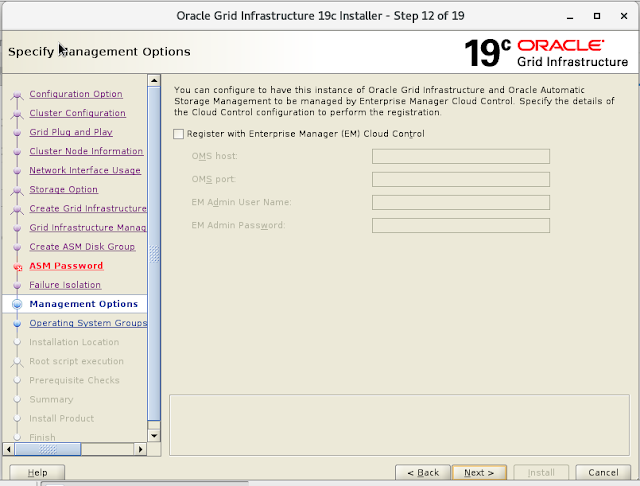Cancel the installer
The height and width of the screenshot is (486, 640).
603,473
